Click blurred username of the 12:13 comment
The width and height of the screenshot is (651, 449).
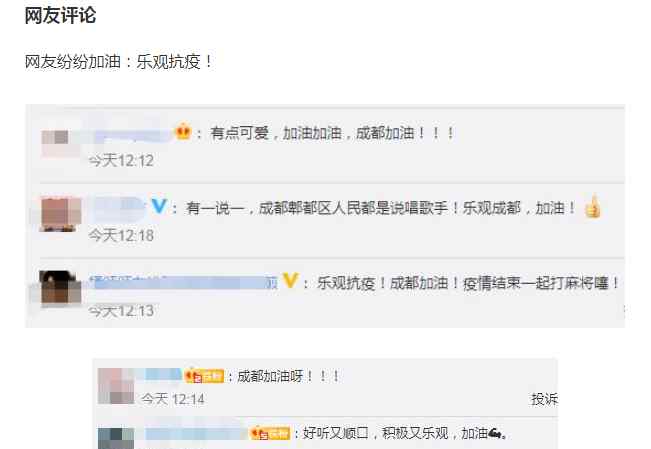pos(184,282)
